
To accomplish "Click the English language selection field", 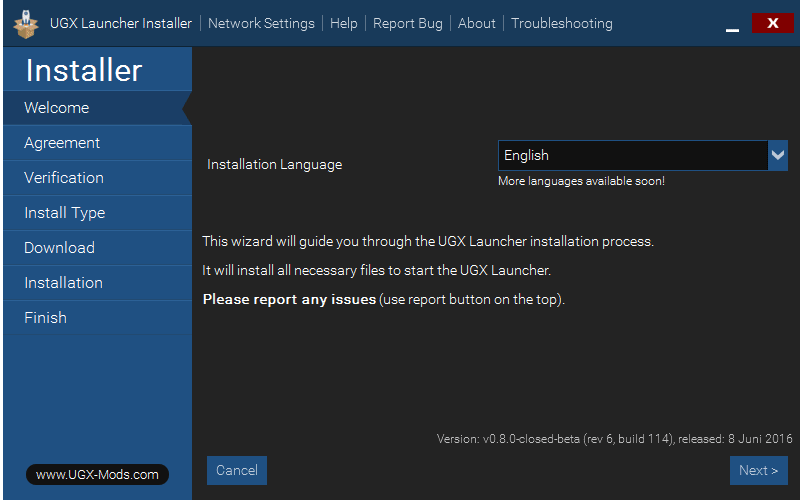I will (633, 155).
